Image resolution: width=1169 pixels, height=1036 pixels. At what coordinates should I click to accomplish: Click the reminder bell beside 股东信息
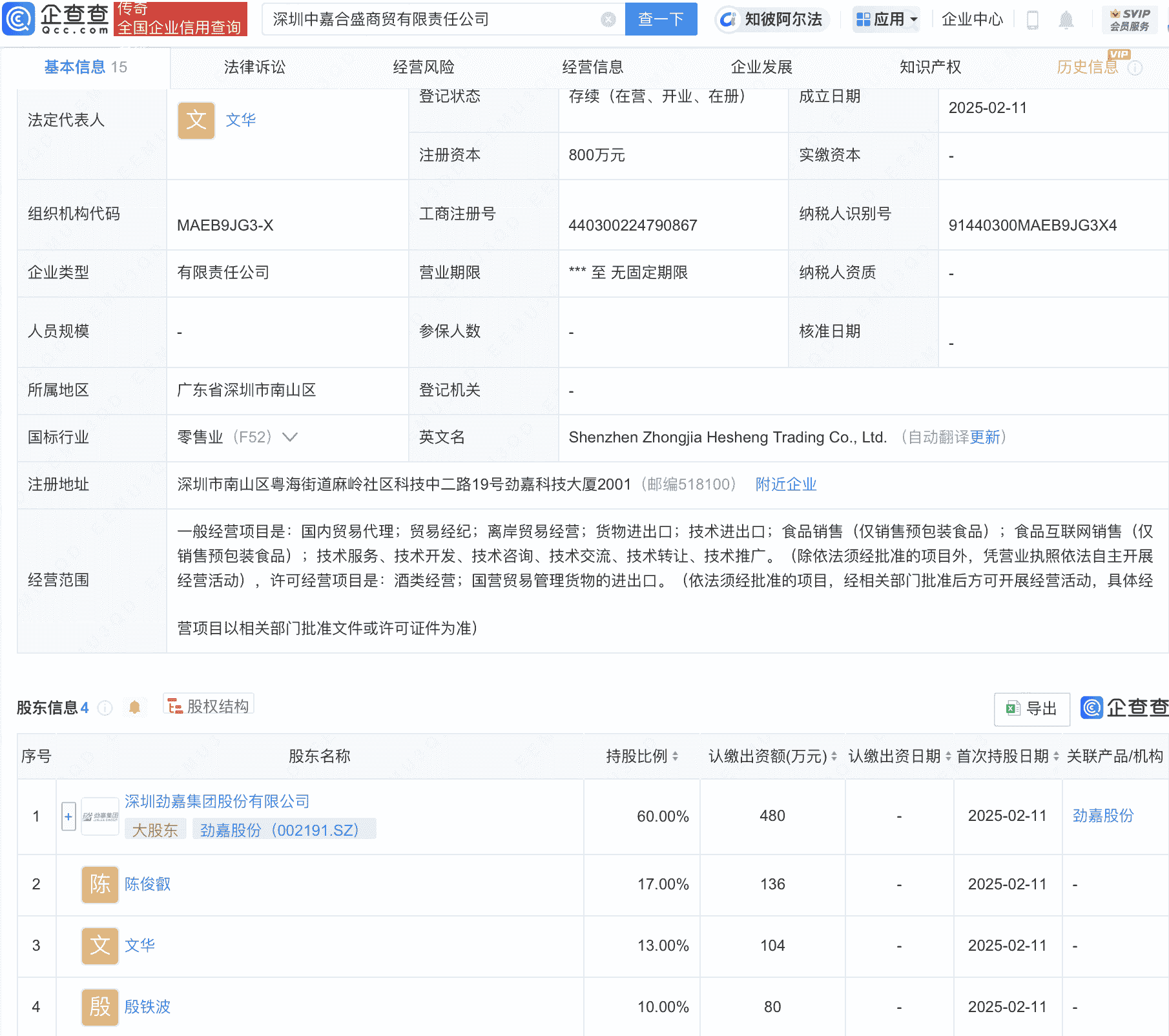pos(135,707)
